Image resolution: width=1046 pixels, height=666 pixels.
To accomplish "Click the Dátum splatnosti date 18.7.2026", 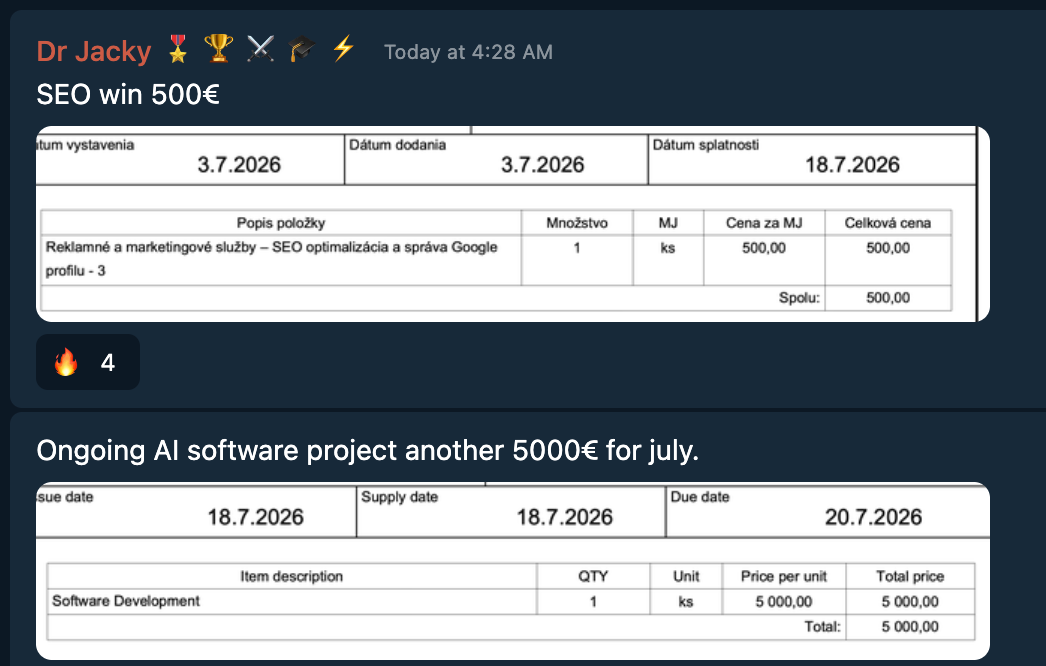I will pos(852,165).
